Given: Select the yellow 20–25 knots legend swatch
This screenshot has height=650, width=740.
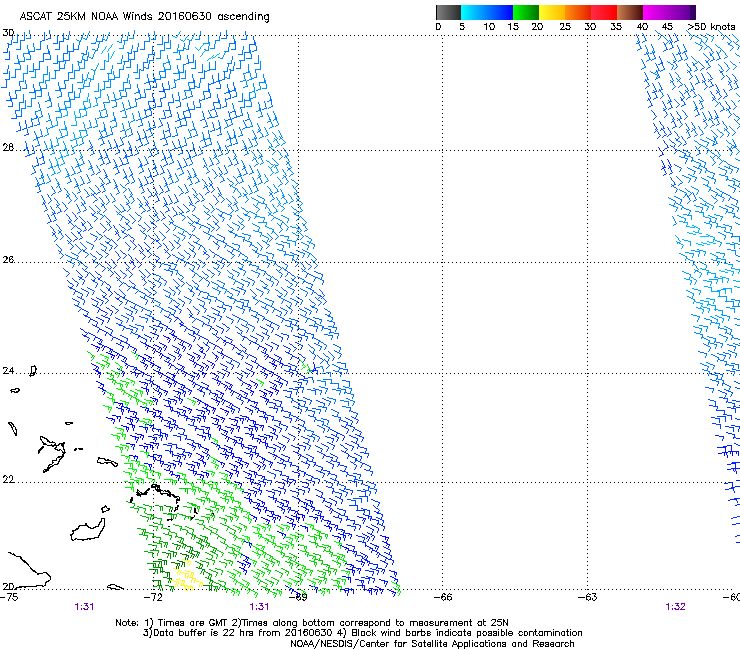Looking at the screenshot, I should coord(552,12).
